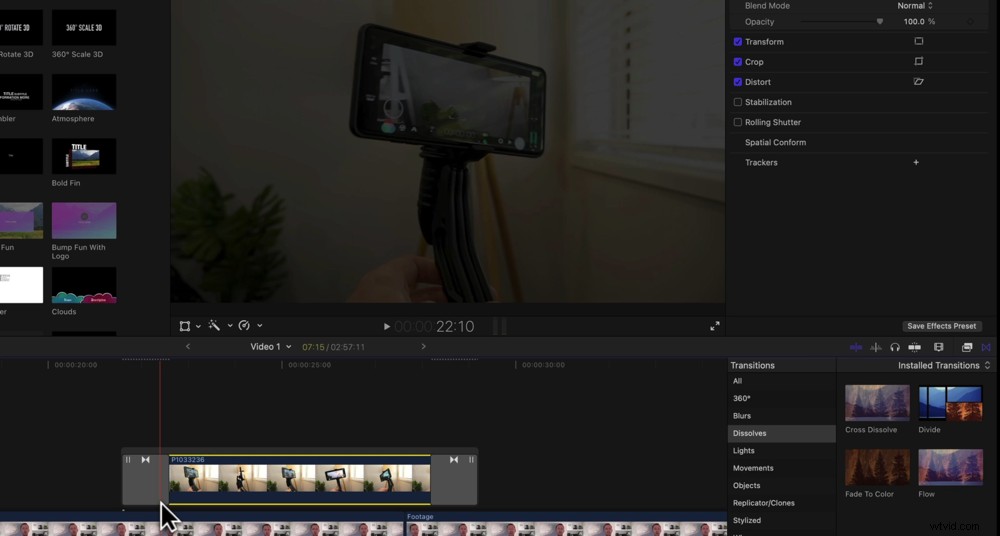Toggle video and audio skimming
Viewport: 1000px width, 536px height.
coord(856,347)
